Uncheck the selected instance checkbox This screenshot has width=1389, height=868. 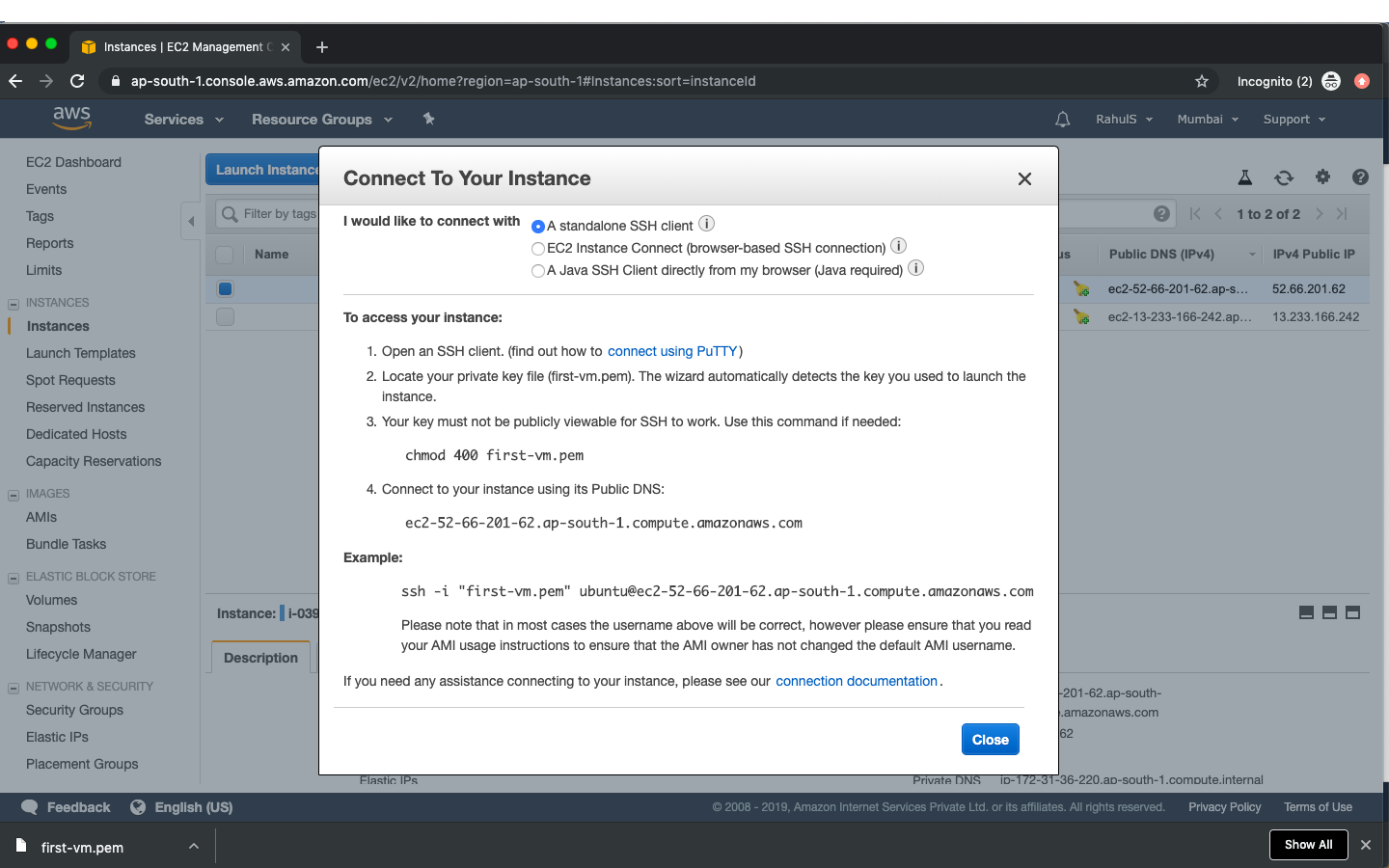click(225, 287)
